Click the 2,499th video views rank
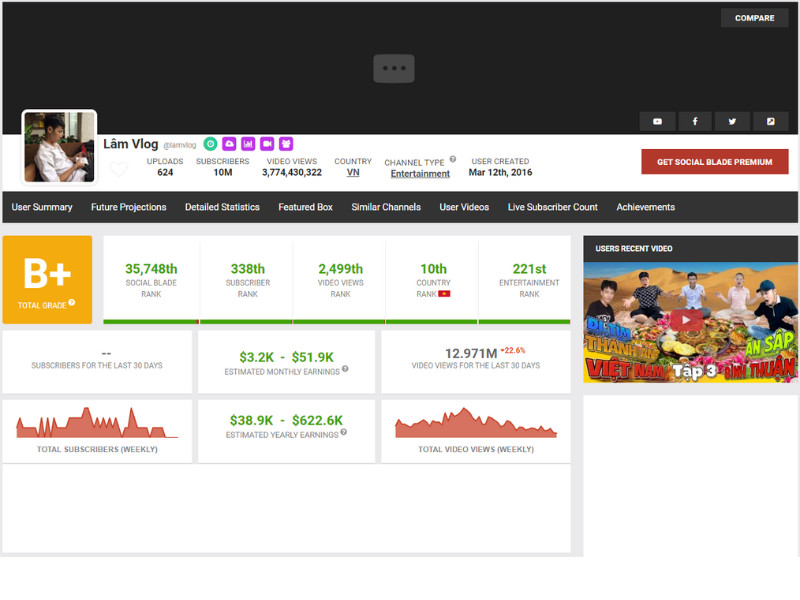This screenshot has height=600, width=800. point(340,268)
